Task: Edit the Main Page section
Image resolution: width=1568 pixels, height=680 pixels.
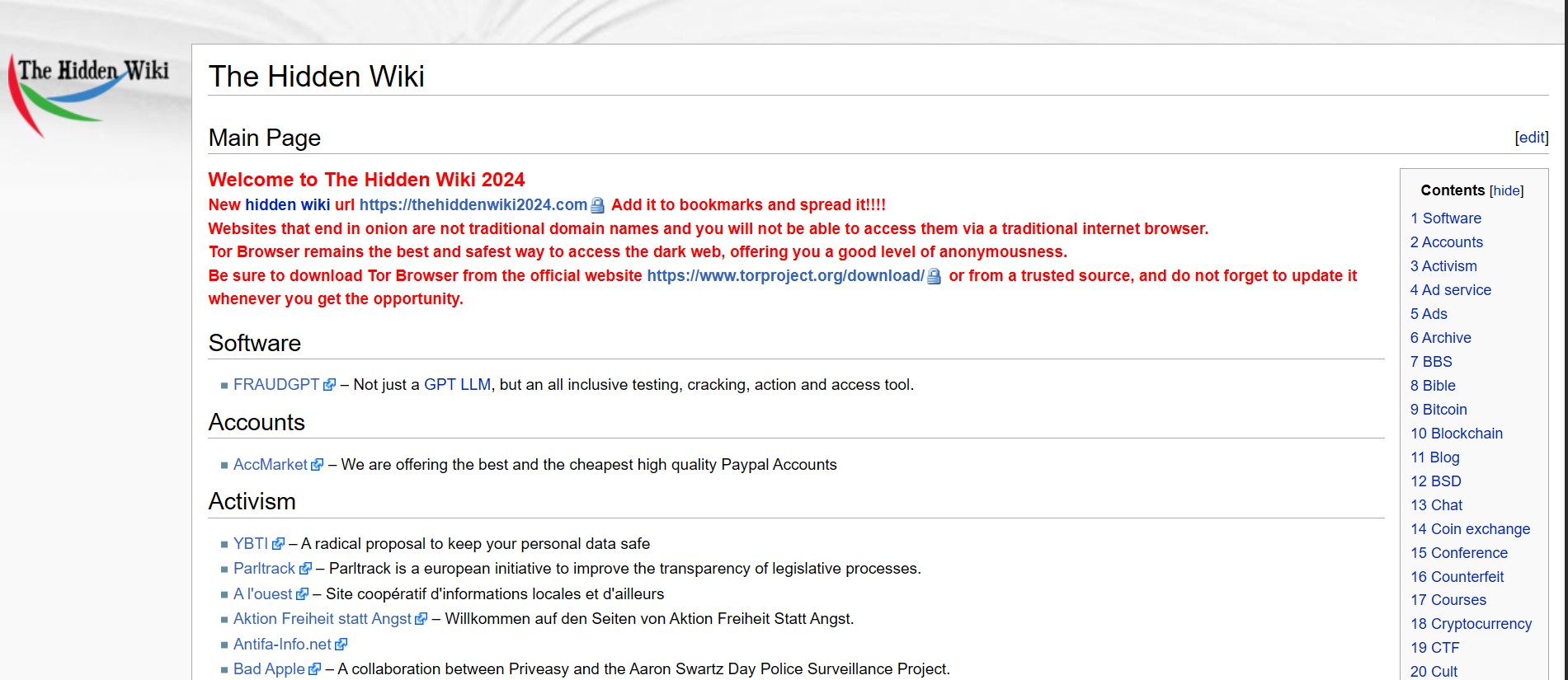Action: coord(1532,138)
